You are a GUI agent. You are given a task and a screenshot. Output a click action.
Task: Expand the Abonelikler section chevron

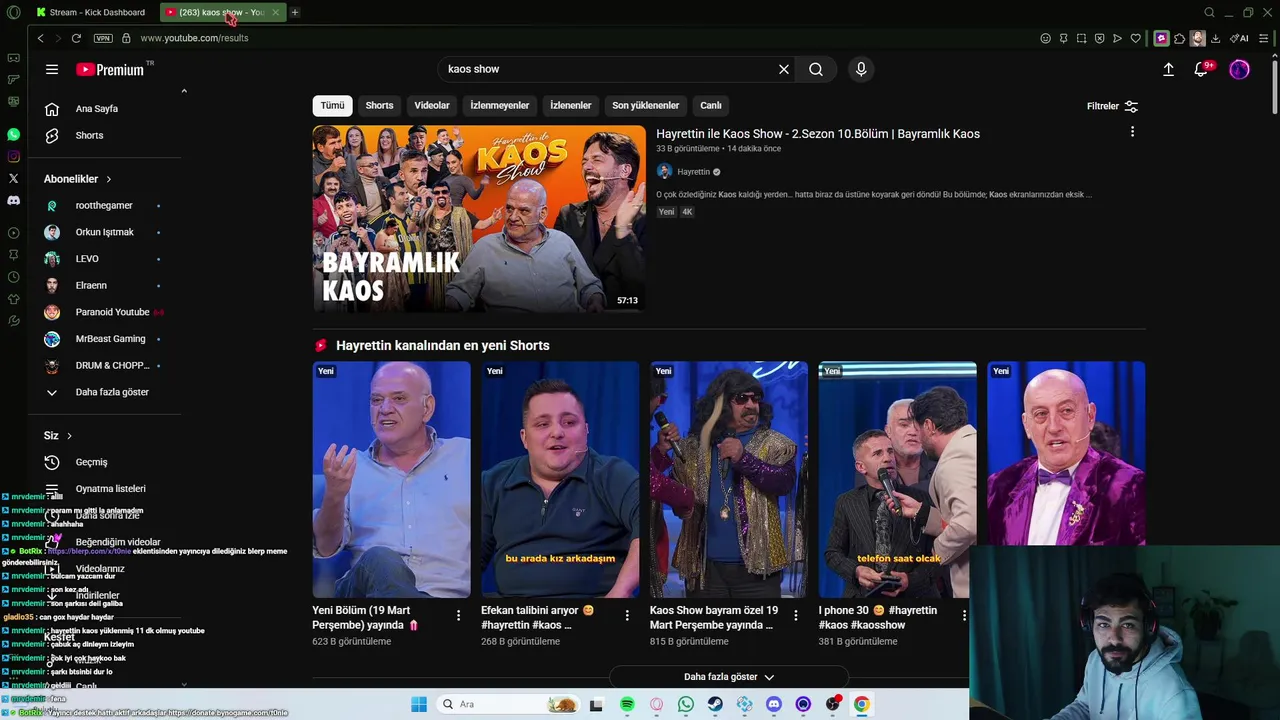tap(108, 179)
